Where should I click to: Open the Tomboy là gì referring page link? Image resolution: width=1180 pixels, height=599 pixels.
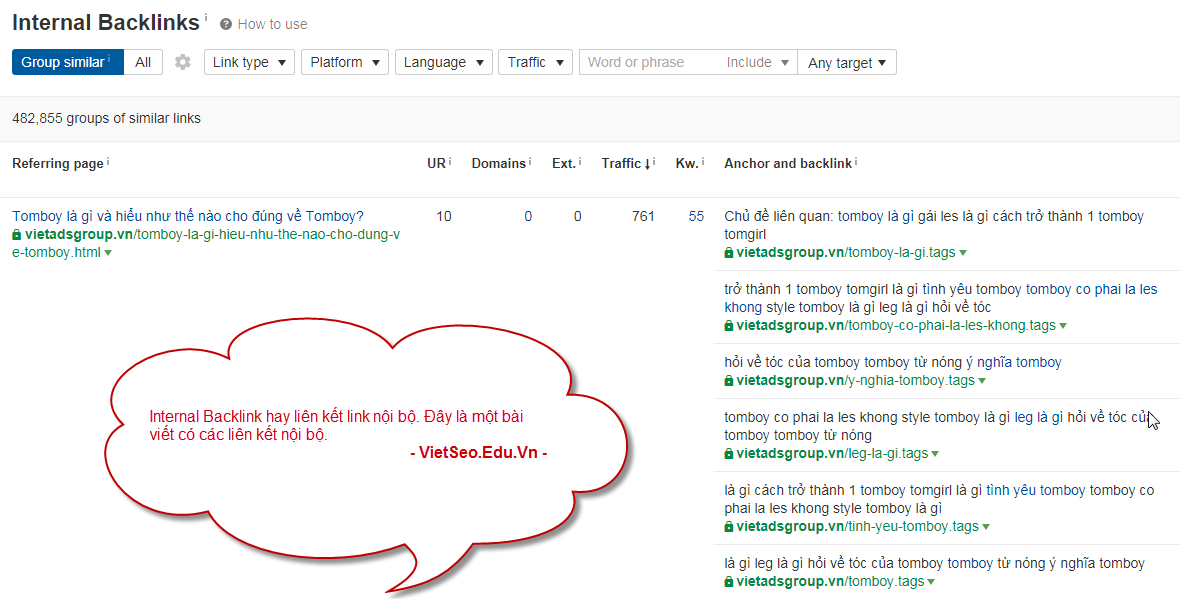tap(188, 216)
